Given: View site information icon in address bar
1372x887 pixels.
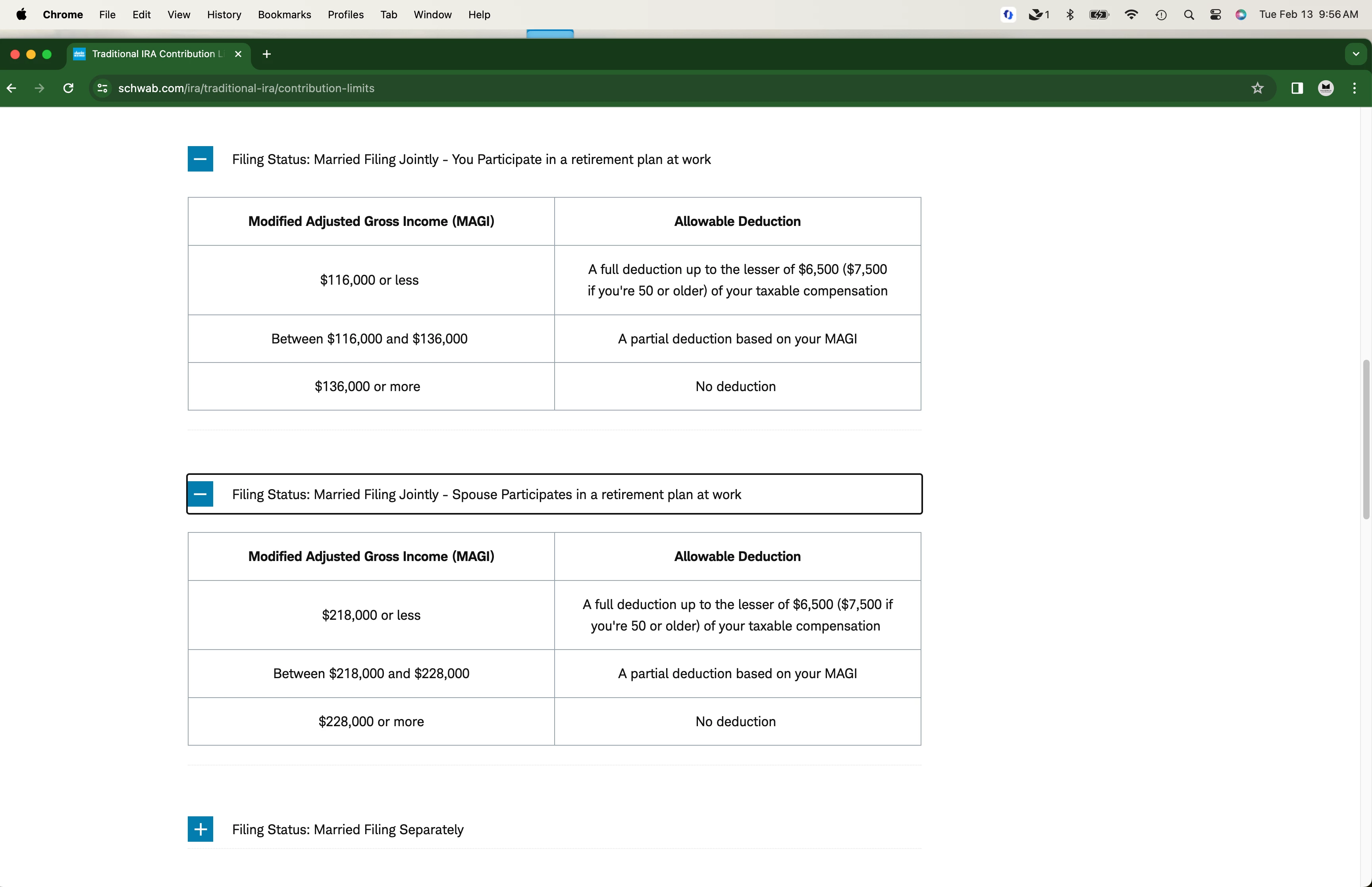Looking at the screenshot, I should pyautogui.click(x=102, y=88).
